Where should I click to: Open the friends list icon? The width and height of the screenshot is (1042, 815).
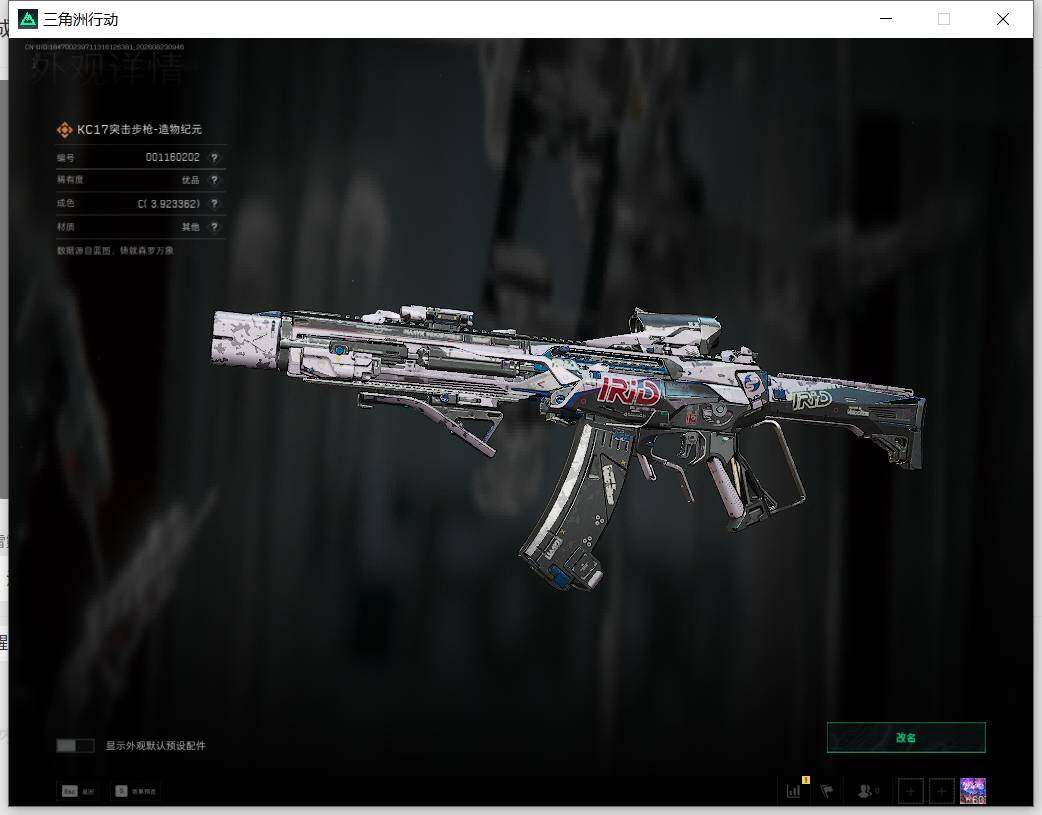coord(866,790)
